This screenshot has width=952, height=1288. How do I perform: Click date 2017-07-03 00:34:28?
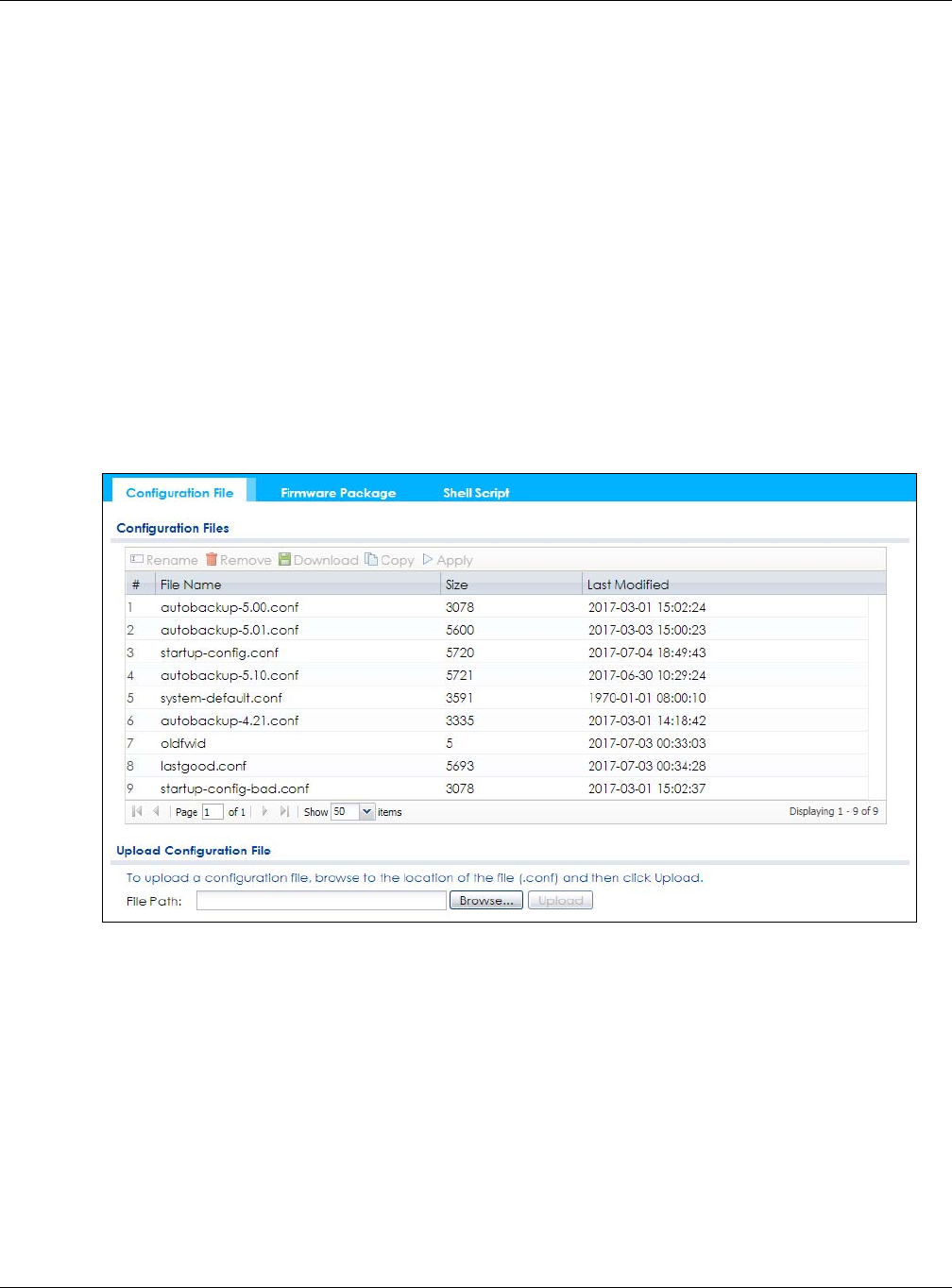click(x=647, y=766)
